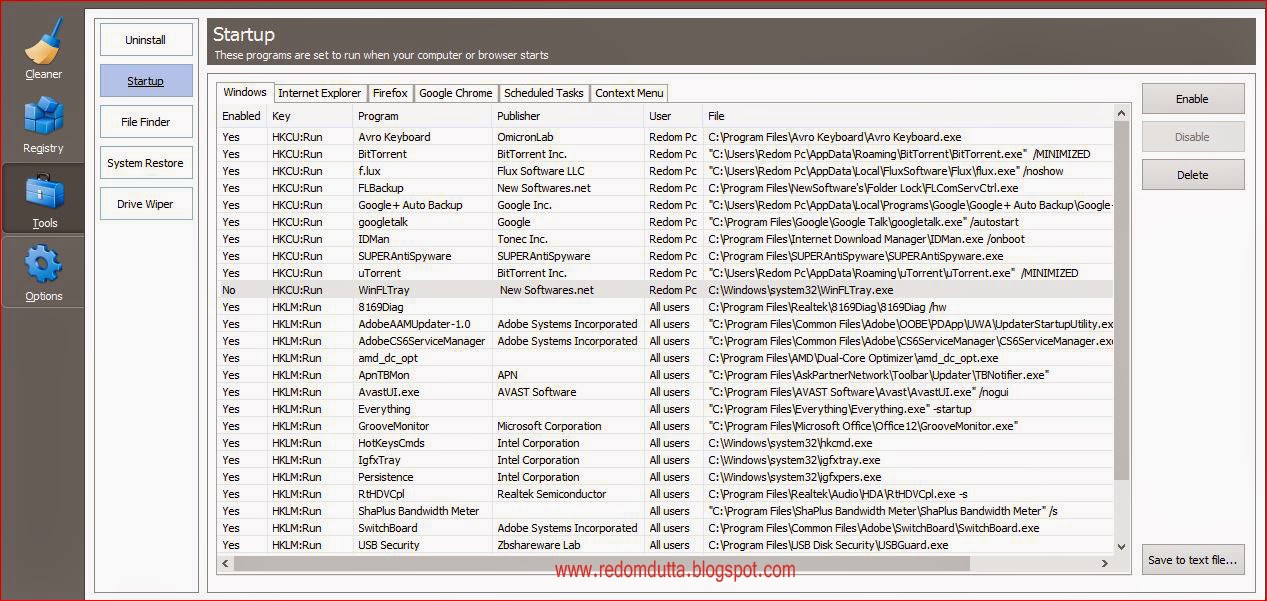Click the Microsoft Corporation publisher cell
Screen dimensions: 1267x601
(x=549, y=426)
